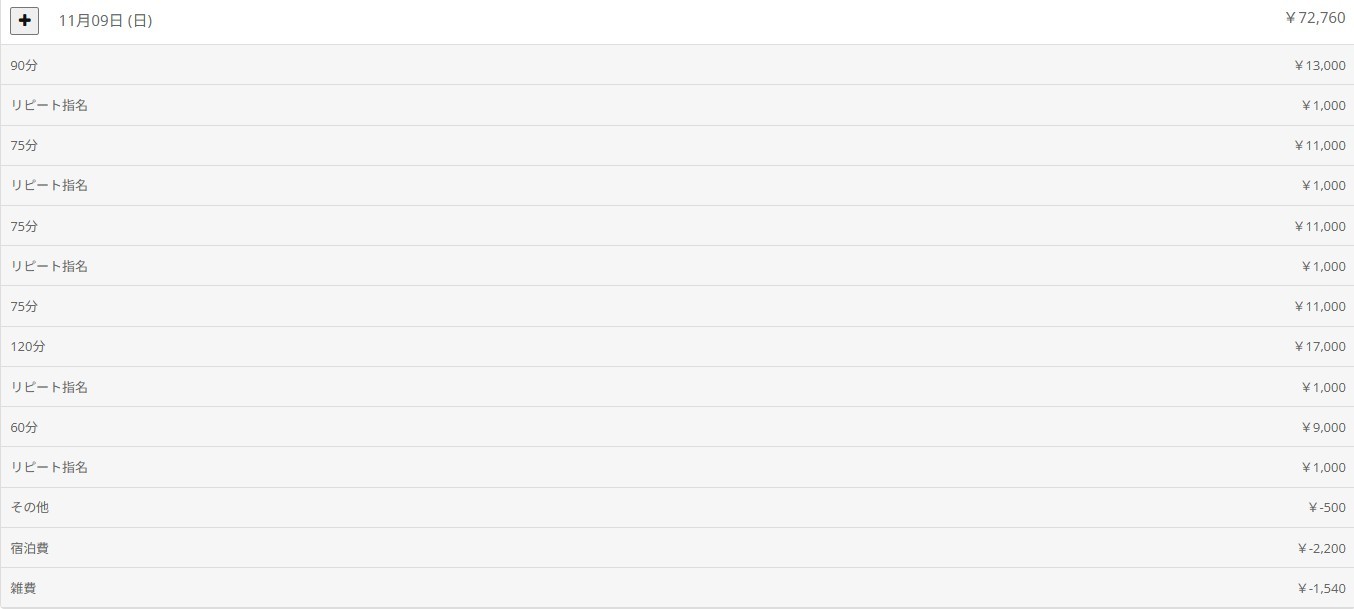Click the ¥17,000 amount
The image size is (1354, 609).
point(1319,346)
